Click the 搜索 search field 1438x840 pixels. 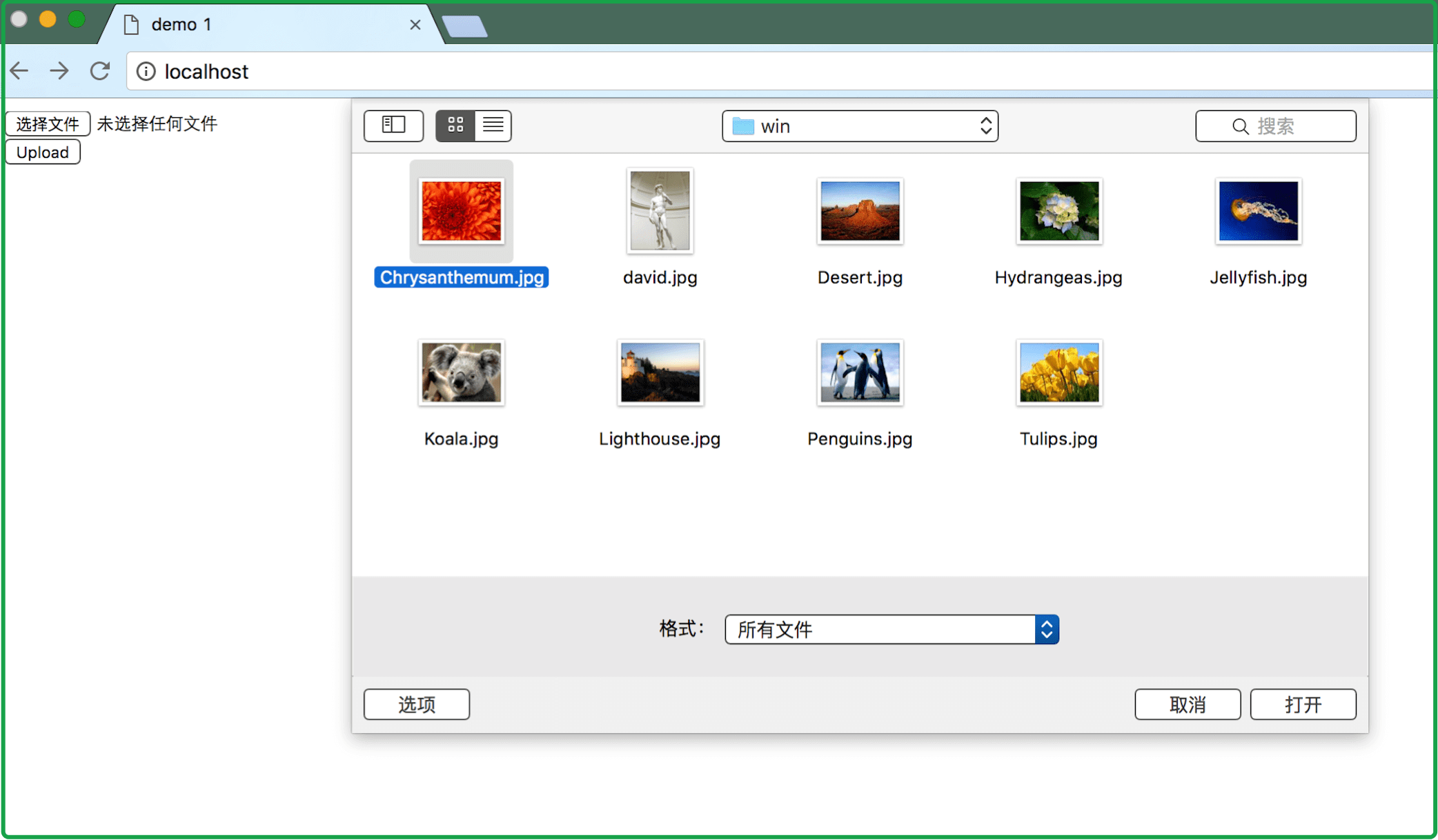coord(1276,126)
